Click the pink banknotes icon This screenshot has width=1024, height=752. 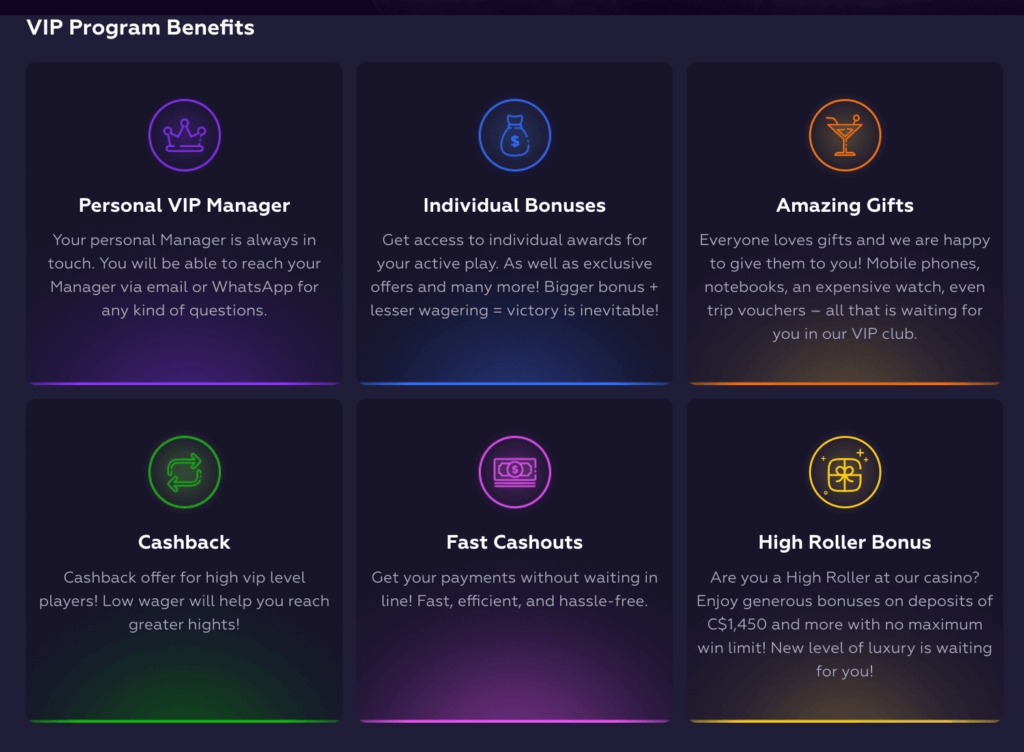[x=514, y=472]
